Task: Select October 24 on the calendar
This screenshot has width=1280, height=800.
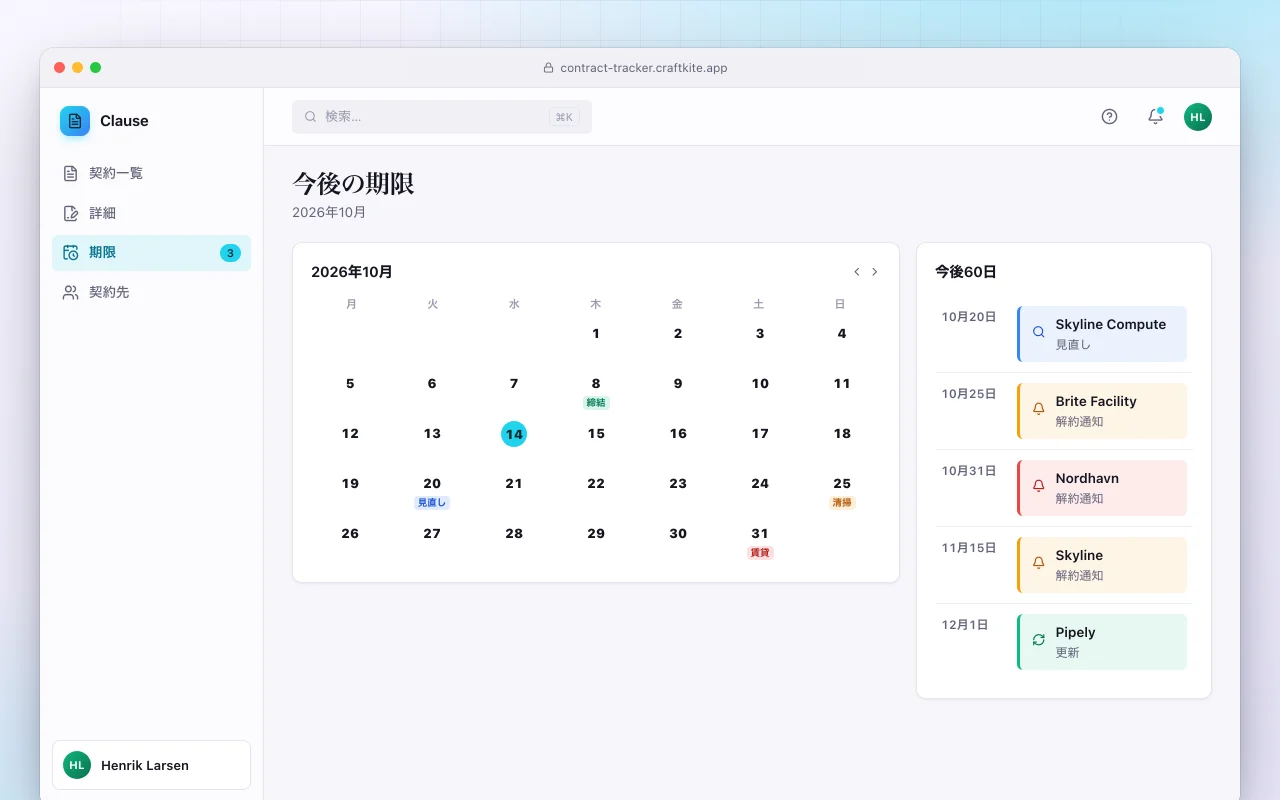Action: pyautogui.click(x=760, y=484)
